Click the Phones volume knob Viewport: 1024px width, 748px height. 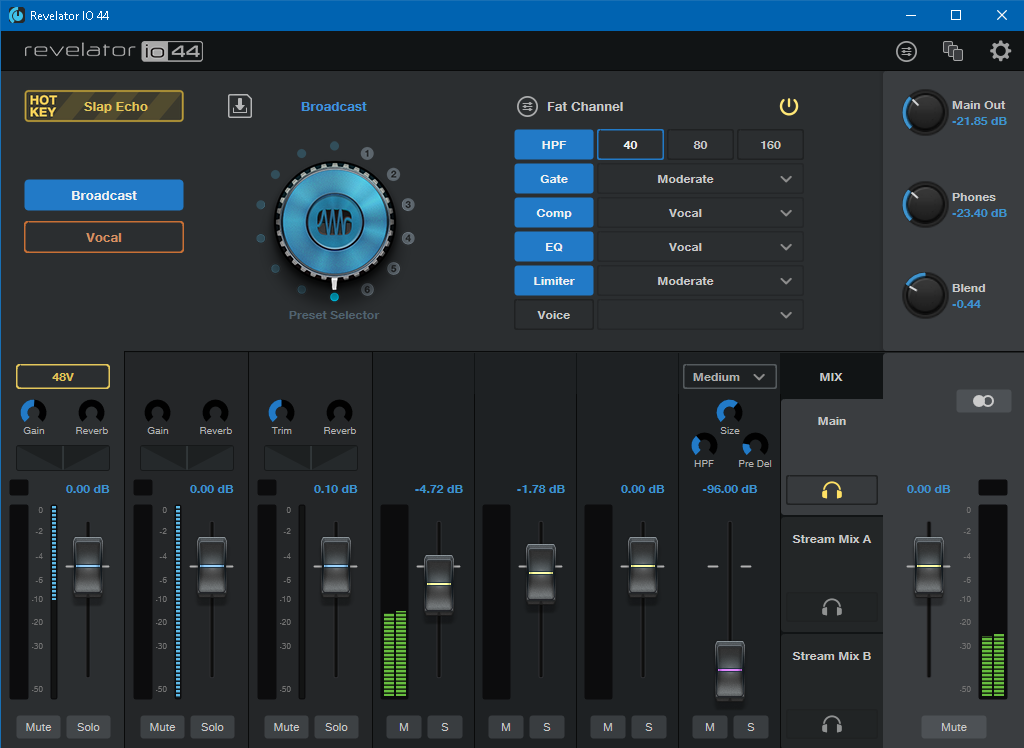coord(924,204)
